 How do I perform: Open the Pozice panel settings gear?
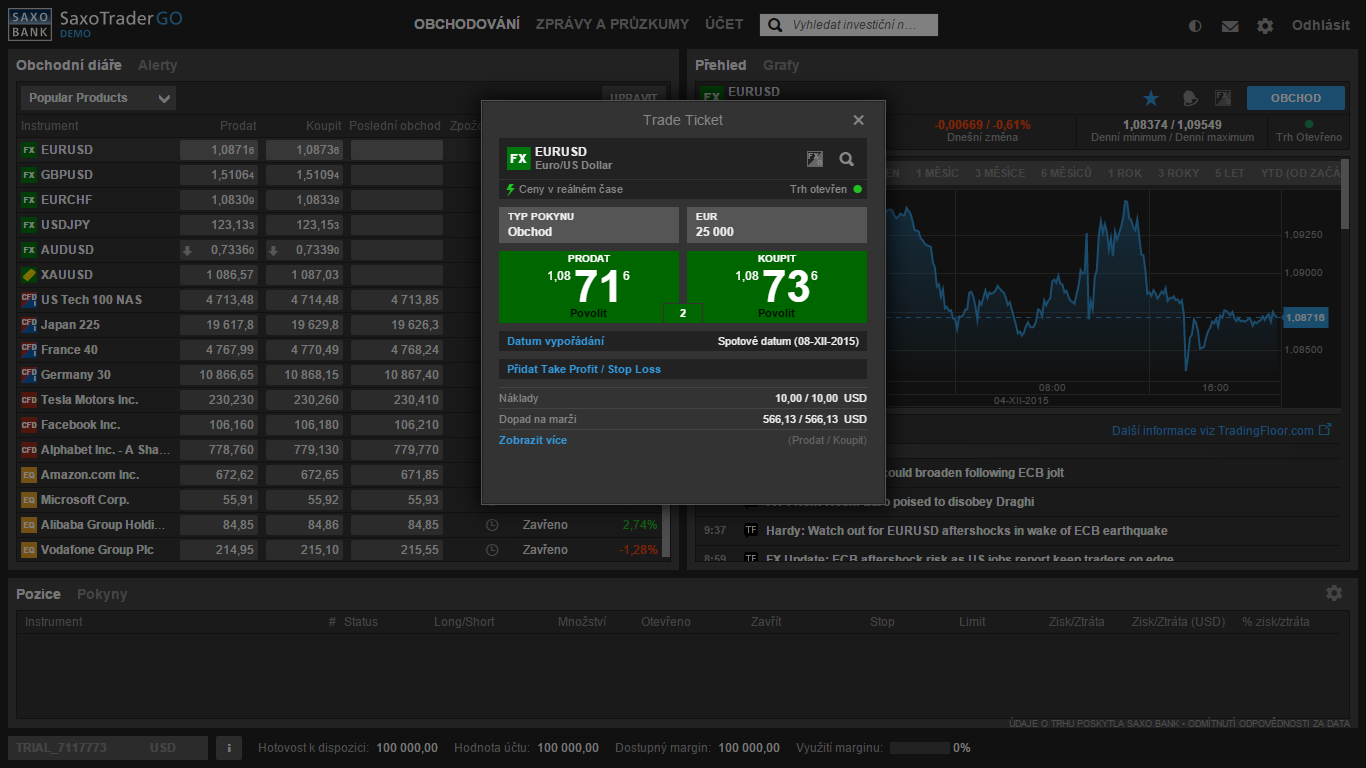1334,593
